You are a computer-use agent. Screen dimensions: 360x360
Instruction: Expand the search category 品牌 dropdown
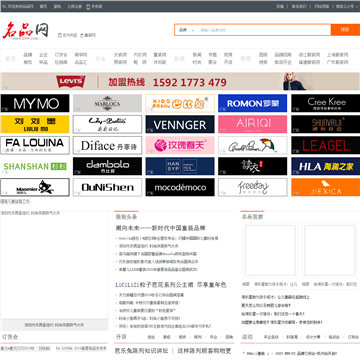[x=186, y=30]
